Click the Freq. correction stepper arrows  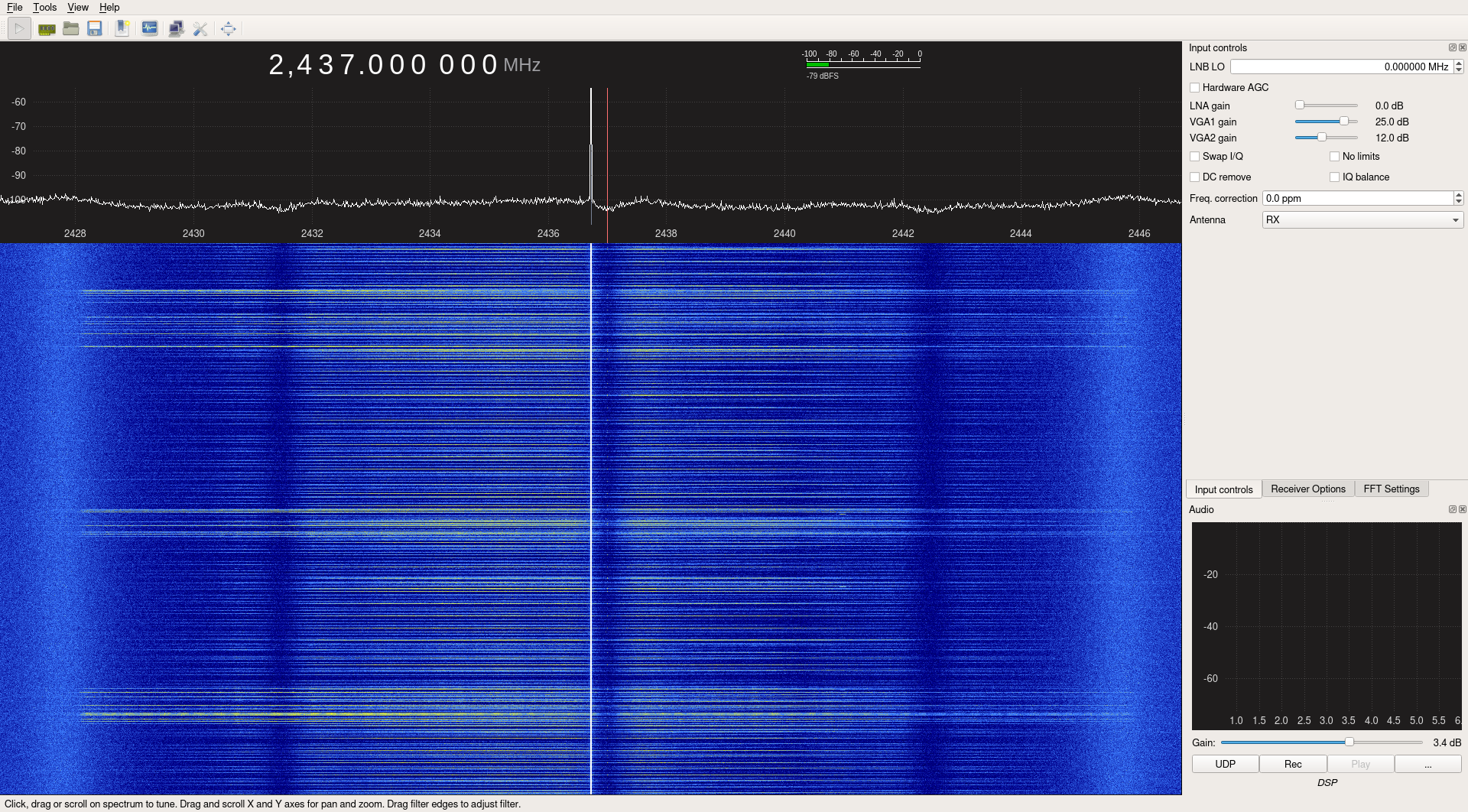[1459, 199]
